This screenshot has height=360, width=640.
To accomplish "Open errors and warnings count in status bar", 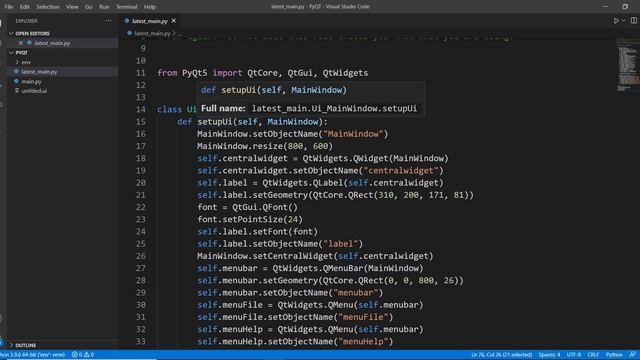I will pyautogui.click(x=83, y=355).
